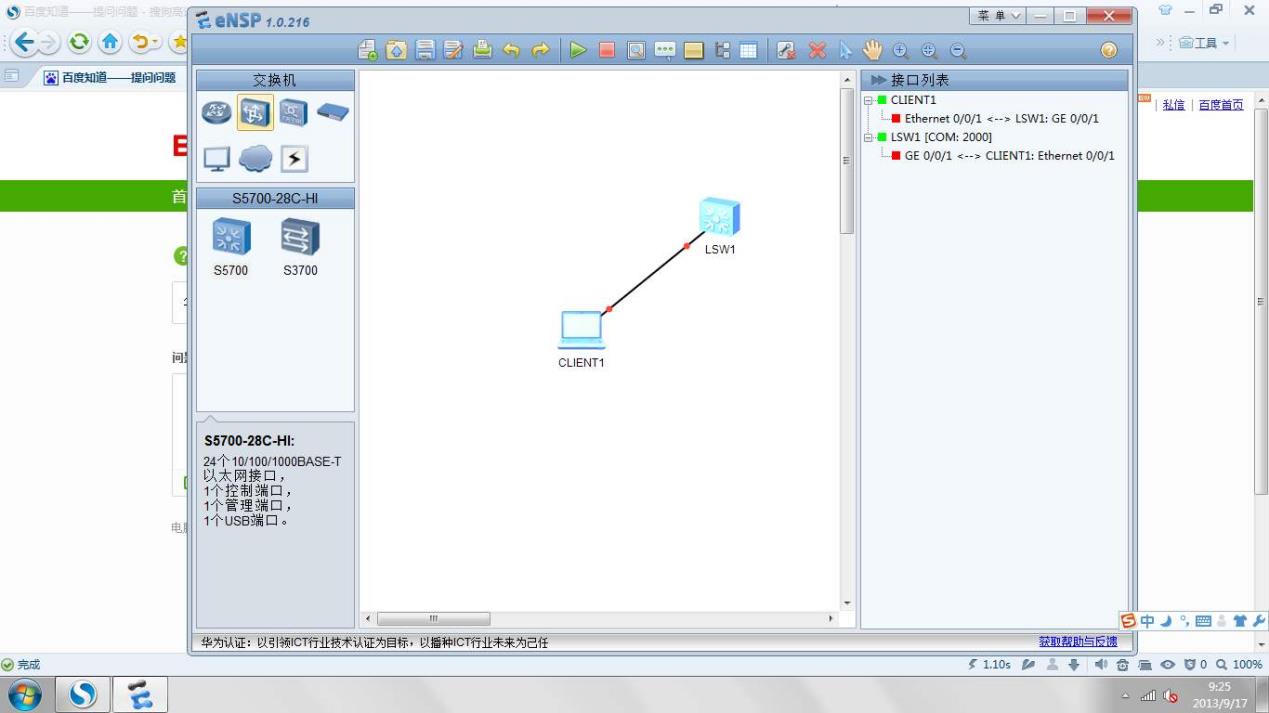Viewport: 1269px width, 713px height.
Task: Click the canvas vertical scrollbar thumb
Action: point(847,160)
